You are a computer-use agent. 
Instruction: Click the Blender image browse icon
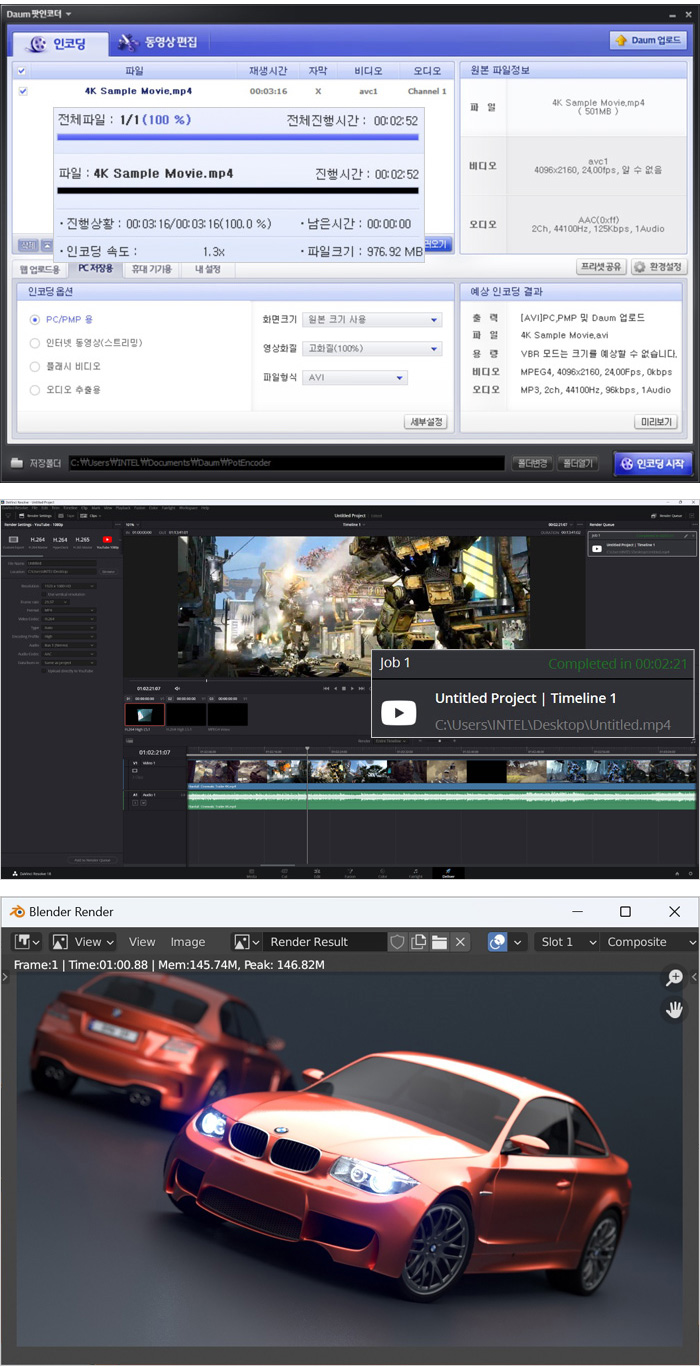246,942
